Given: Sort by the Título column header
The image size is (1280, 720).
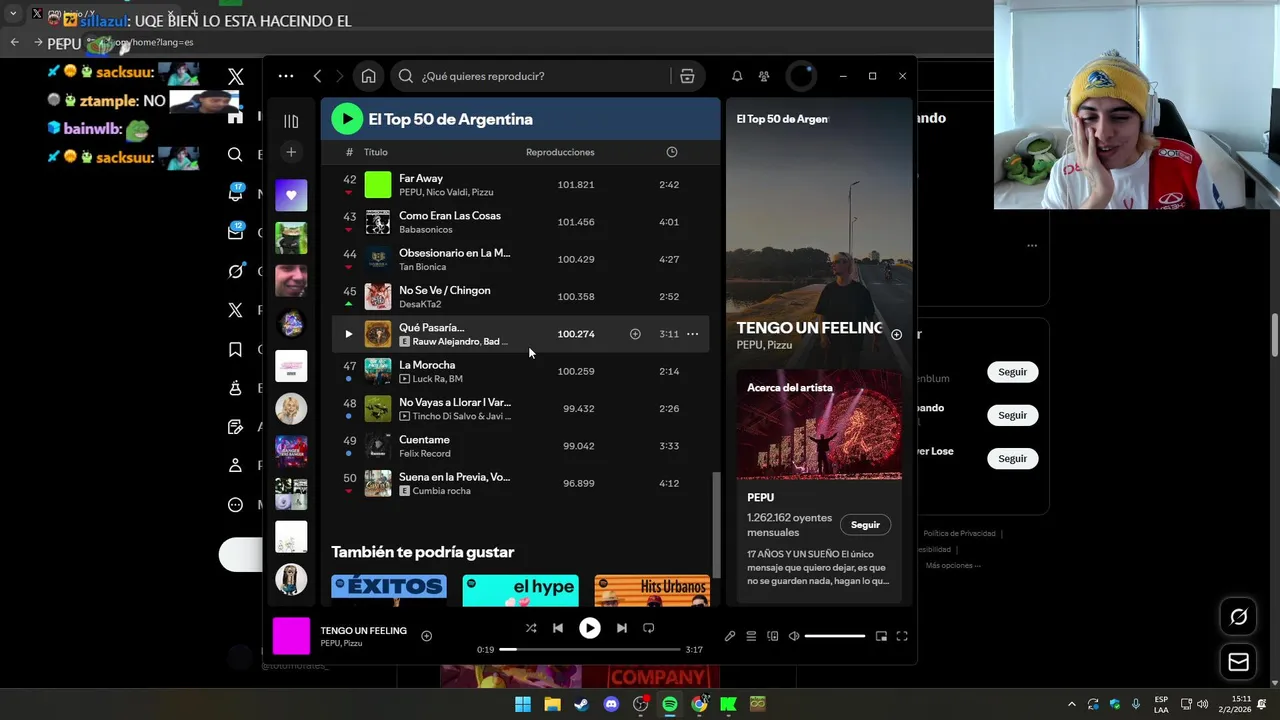Looking at the screenshot, I should (x=376, y=152).
